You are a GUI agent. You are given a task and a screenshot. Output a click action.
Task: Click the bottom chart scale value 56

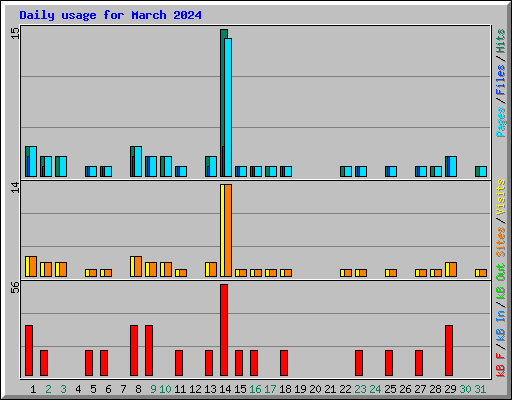[x=15, y=288]
